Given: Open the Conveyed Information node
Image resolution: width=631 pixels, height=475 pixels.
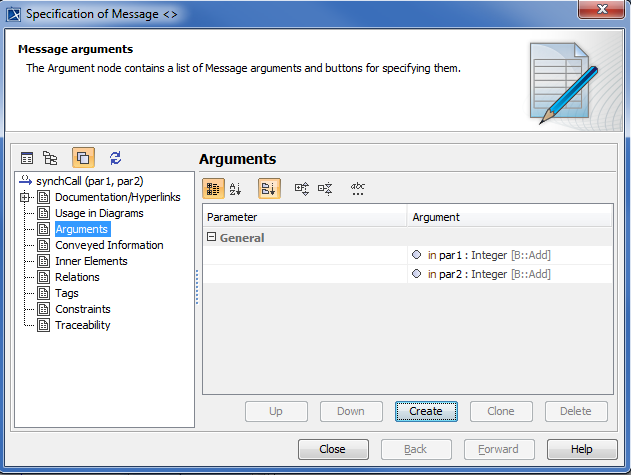Looking at the screenshot, I should [x=109, y=245].
